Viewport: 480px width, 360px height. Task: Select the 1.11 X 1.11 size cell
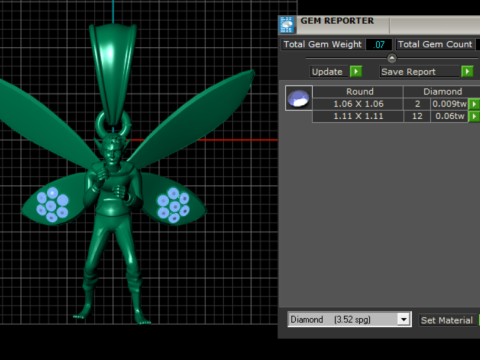tap(358, 116)
